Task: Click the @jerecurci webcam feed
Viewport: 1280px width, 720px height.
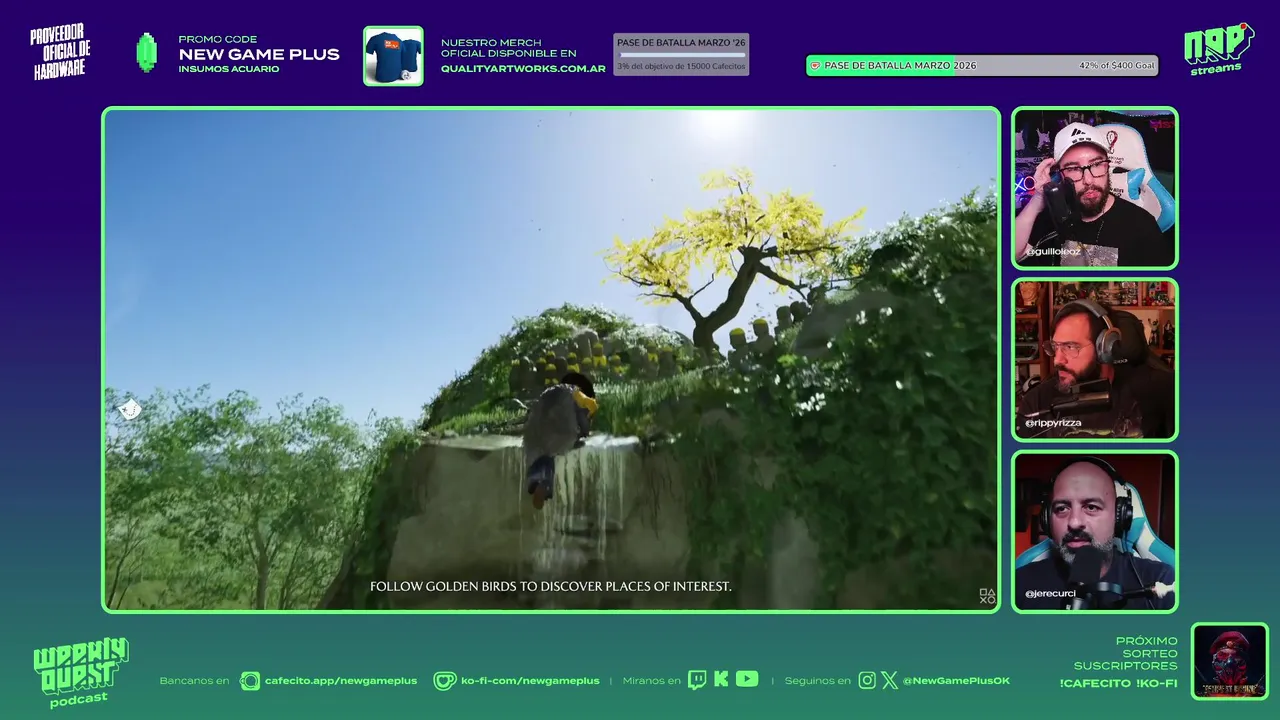Action: click(1095, 532)
